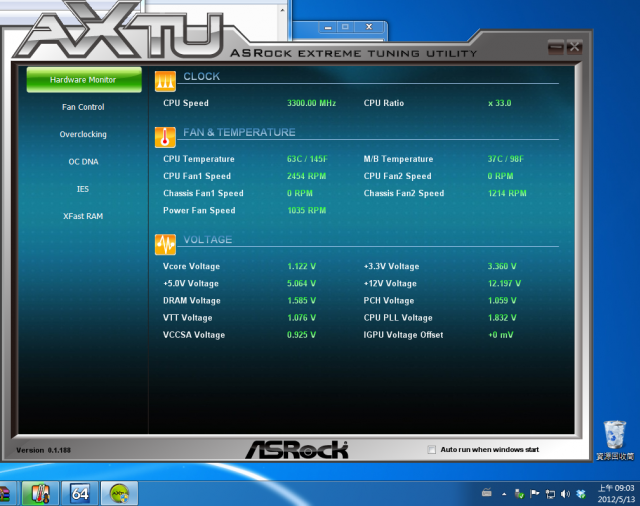
Task: Open the volume speaker tray icon
Action: click(565, 494)
